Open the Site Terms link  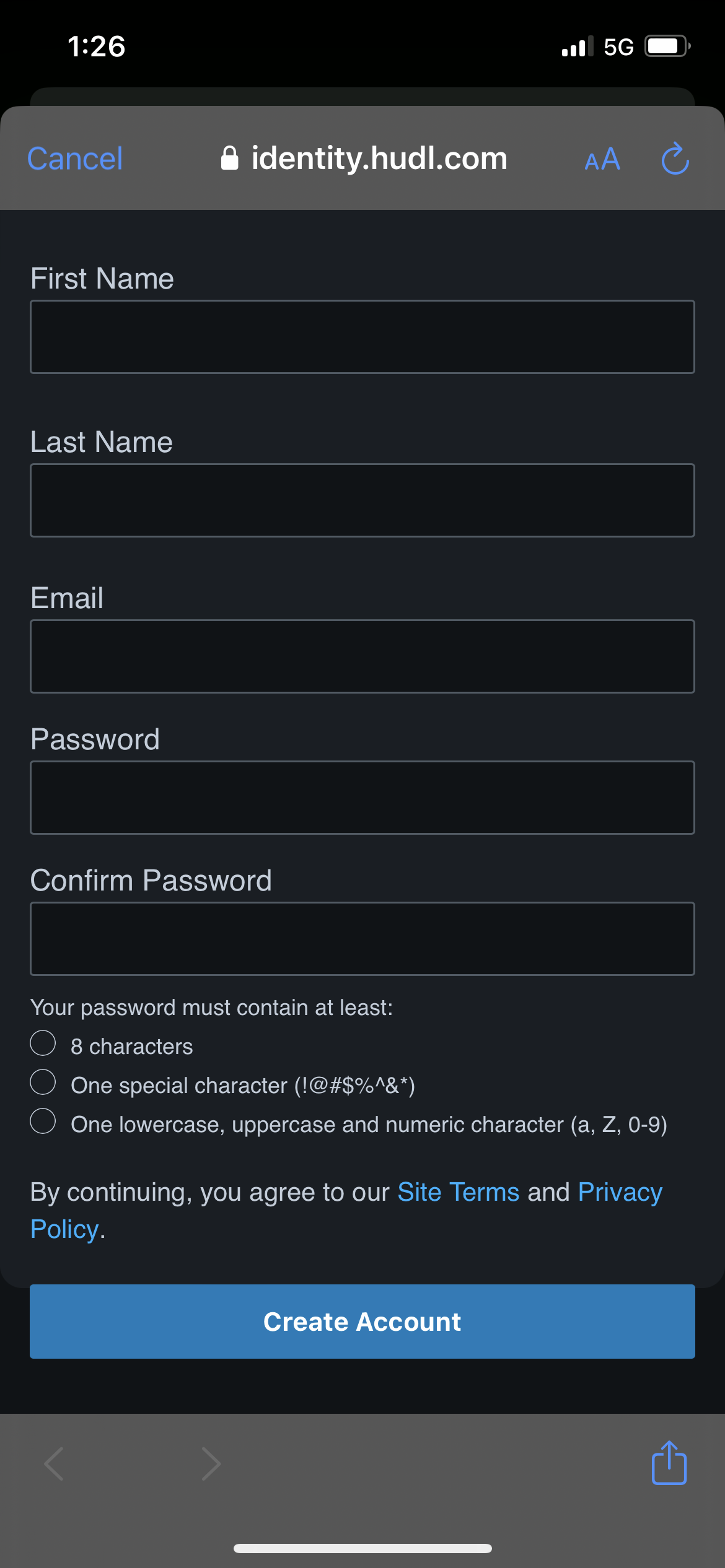458,1192
